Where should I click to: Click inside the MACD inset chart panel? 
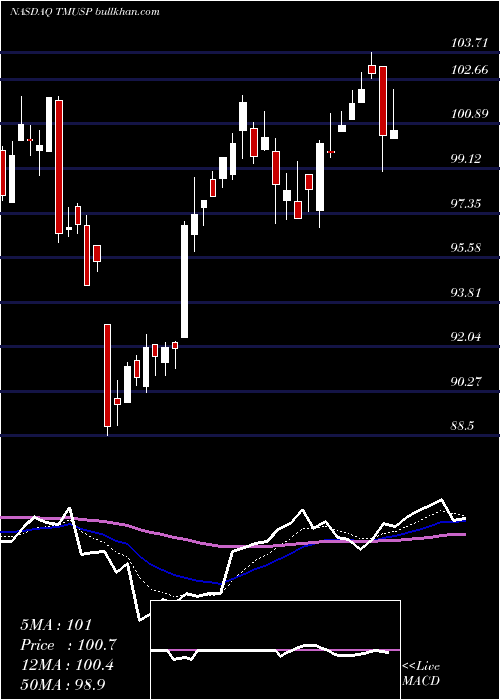point(275,650)
